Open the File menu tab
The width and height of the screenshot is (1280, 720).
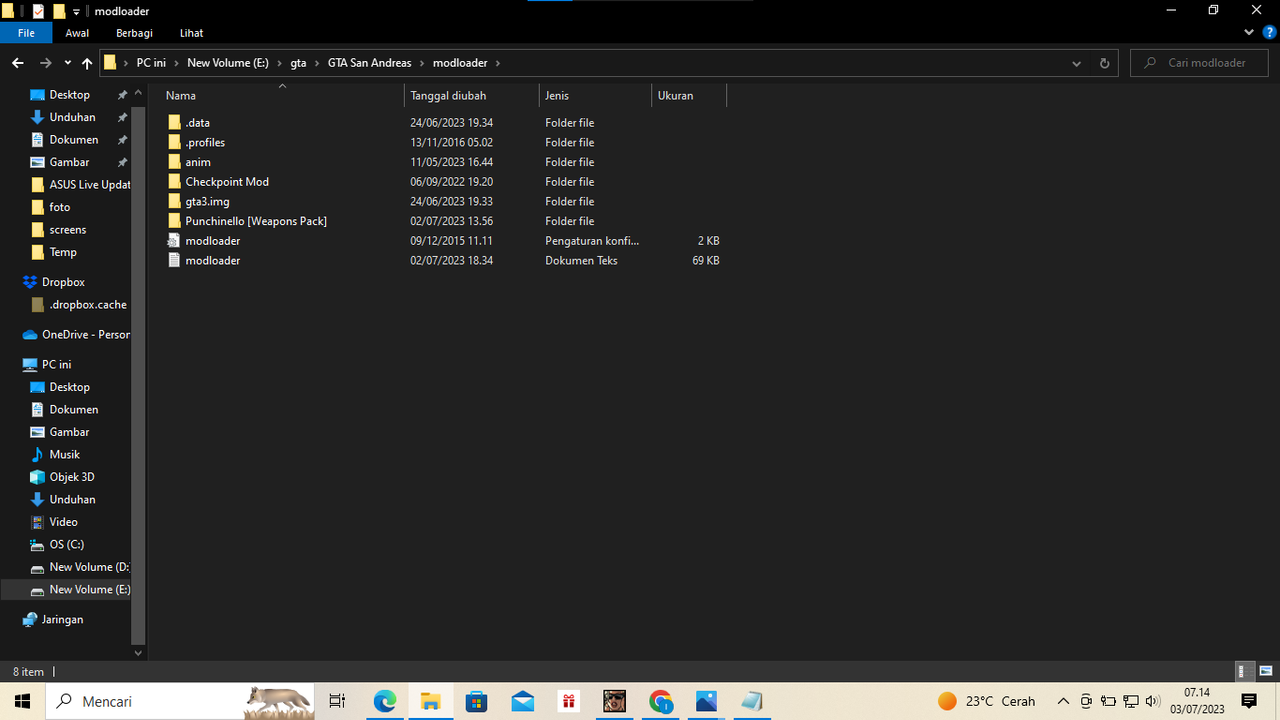point(26,33)
